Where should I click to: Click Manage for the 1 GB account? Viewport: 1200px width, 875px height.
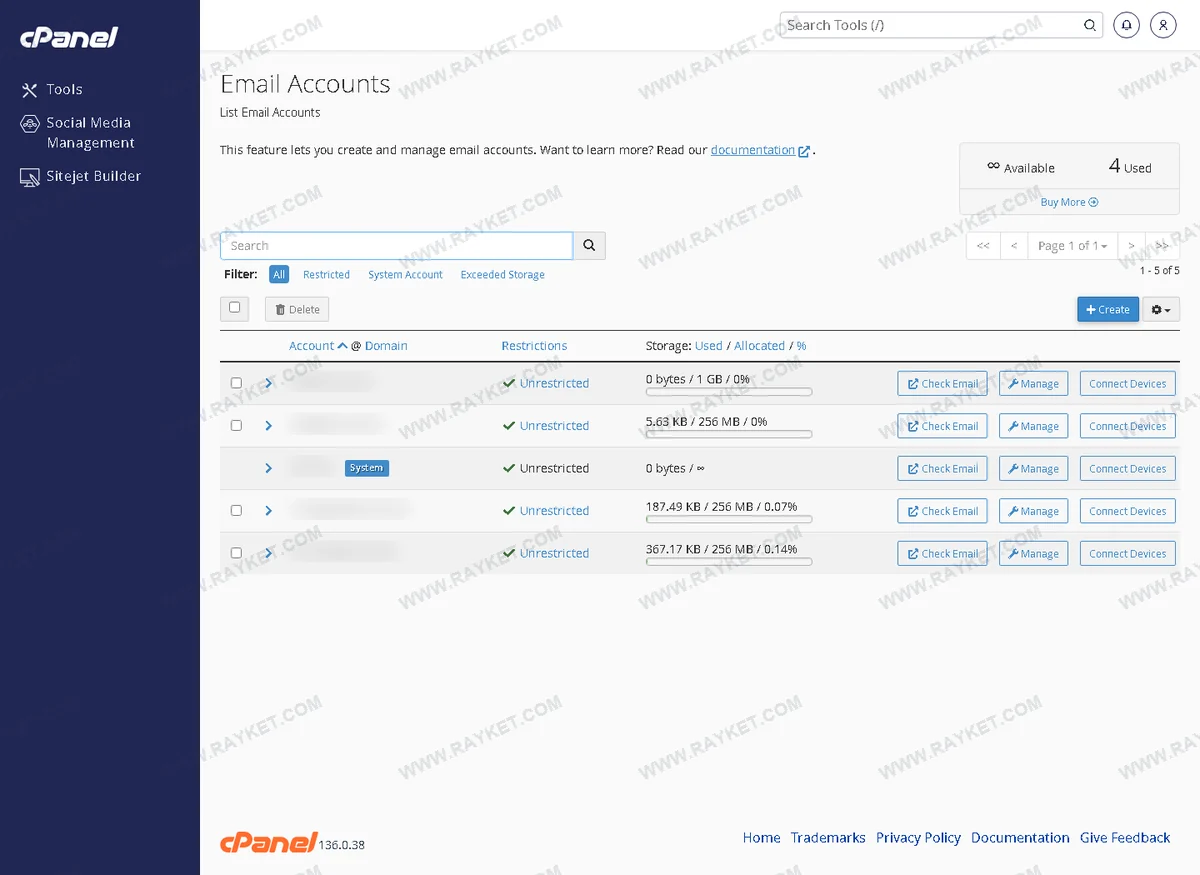(1033, 383)
